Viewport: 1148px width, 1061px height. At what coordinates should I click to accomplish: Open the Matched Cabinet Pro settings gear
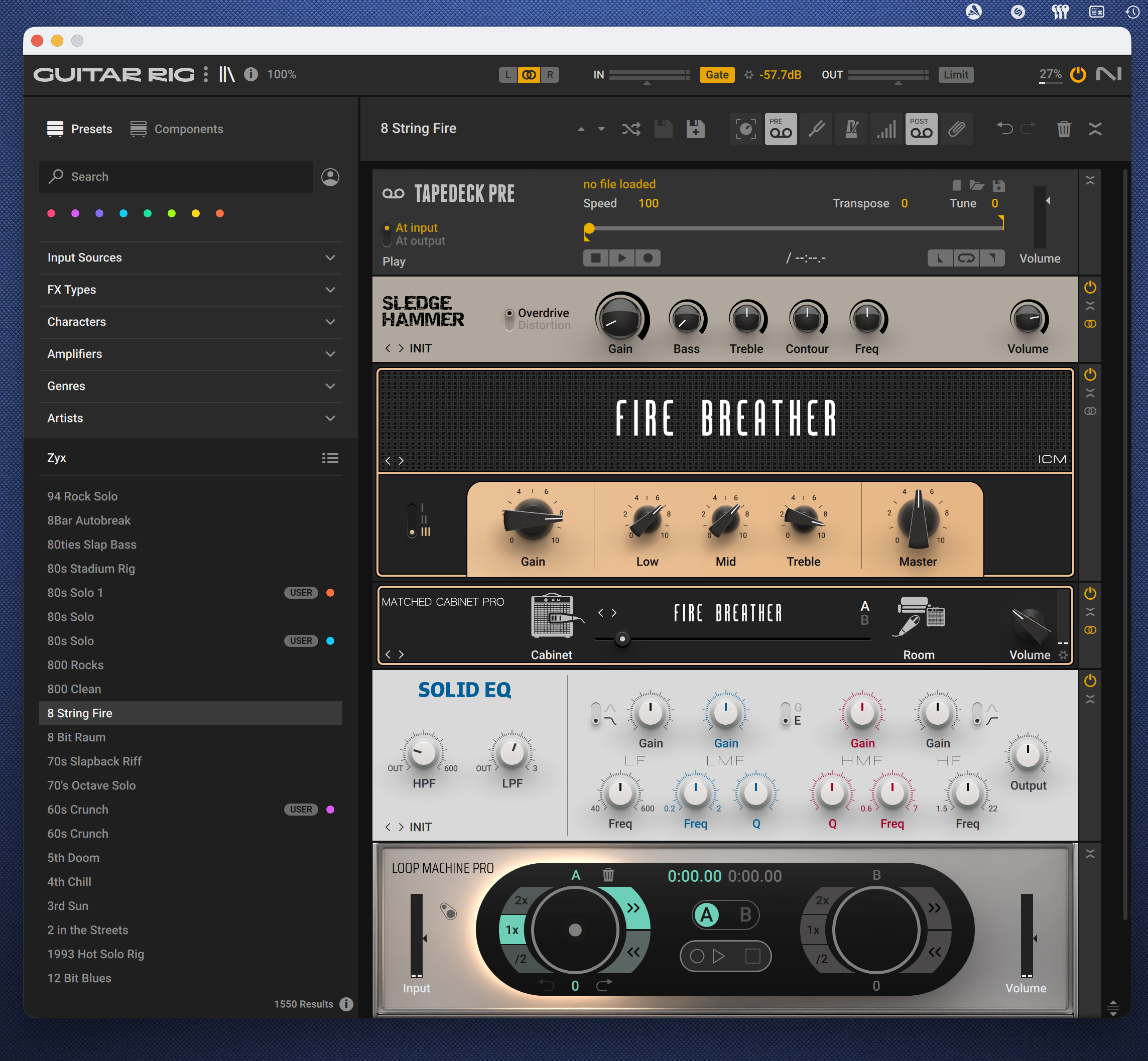(x=1063, y=655)
